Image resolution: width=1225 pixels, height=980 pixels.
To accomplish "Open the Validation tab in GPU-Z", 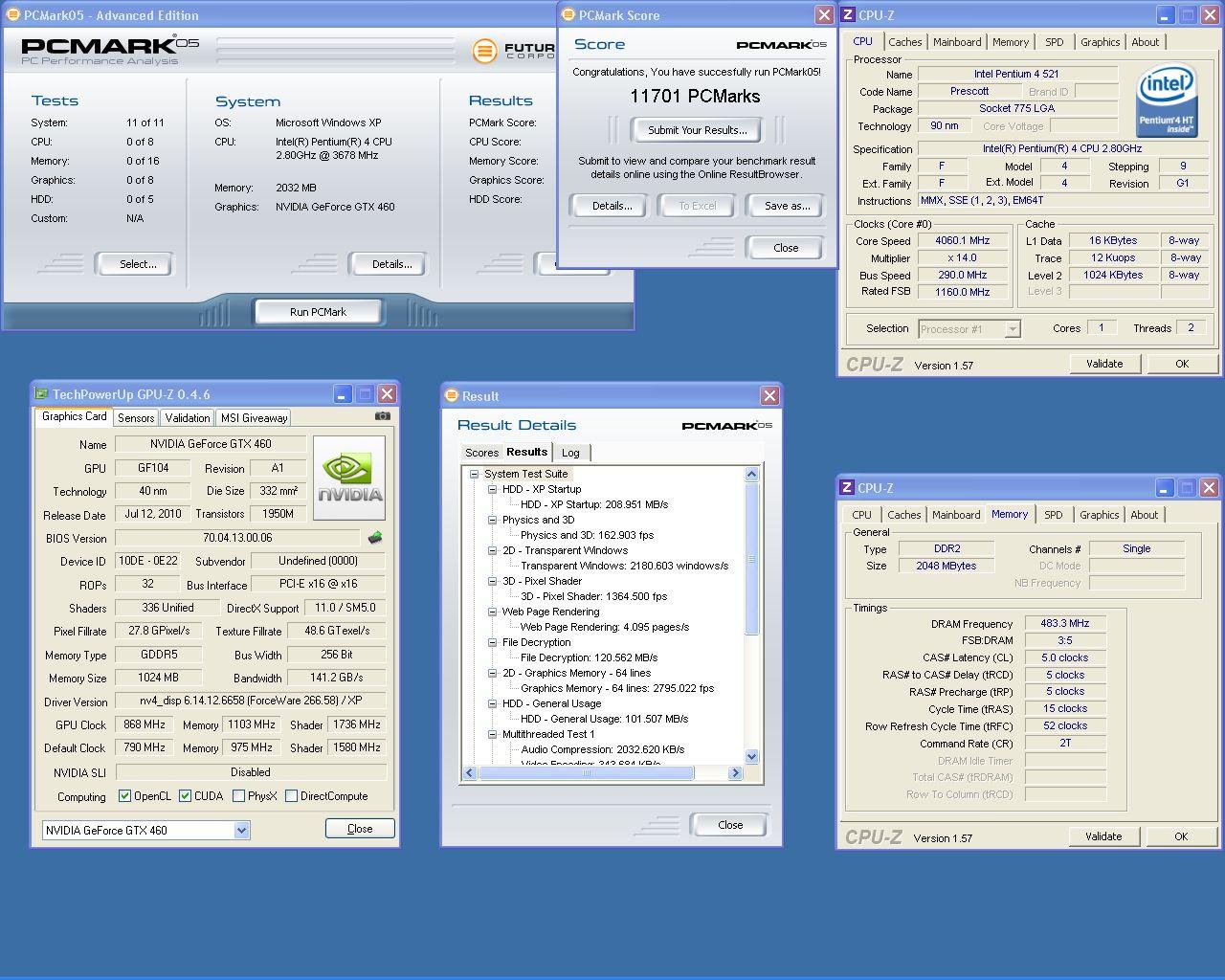I will [x=188, y=418].
